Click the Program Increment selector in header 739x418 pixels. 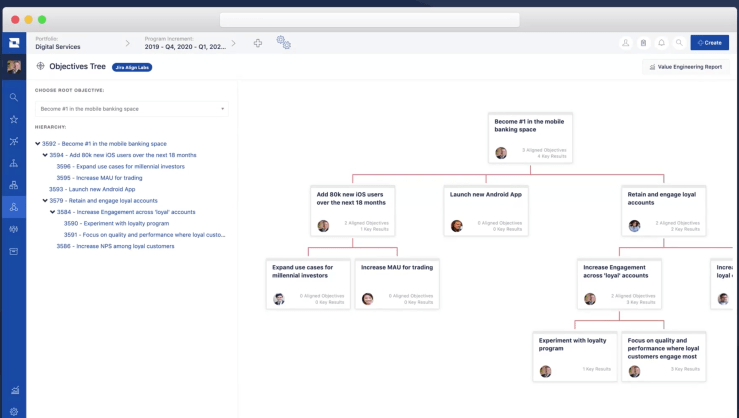tap(185, 47)
